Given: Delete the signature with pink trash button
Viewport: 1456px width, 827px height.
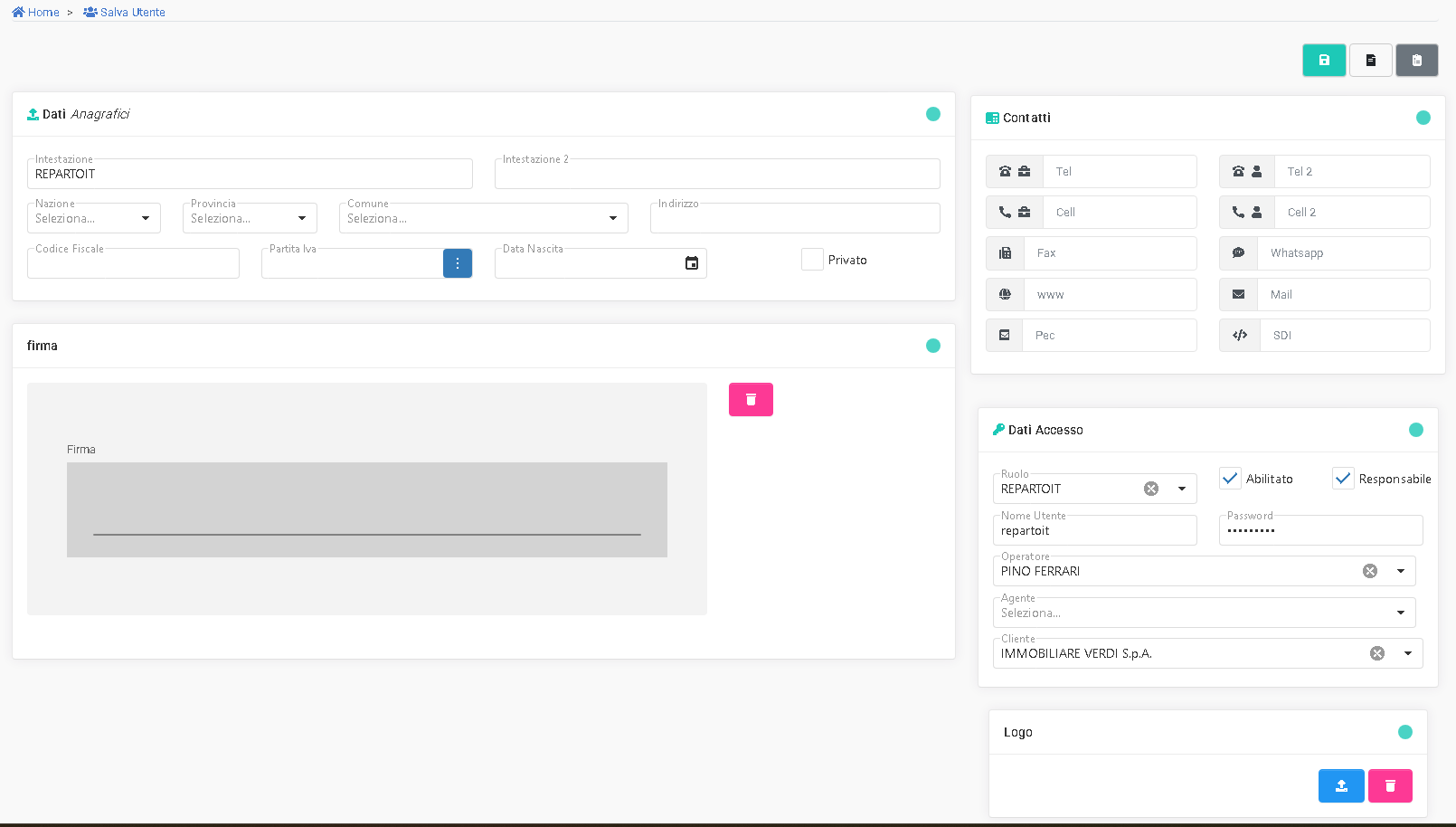Looking at the screenshot, I should 751,400.
